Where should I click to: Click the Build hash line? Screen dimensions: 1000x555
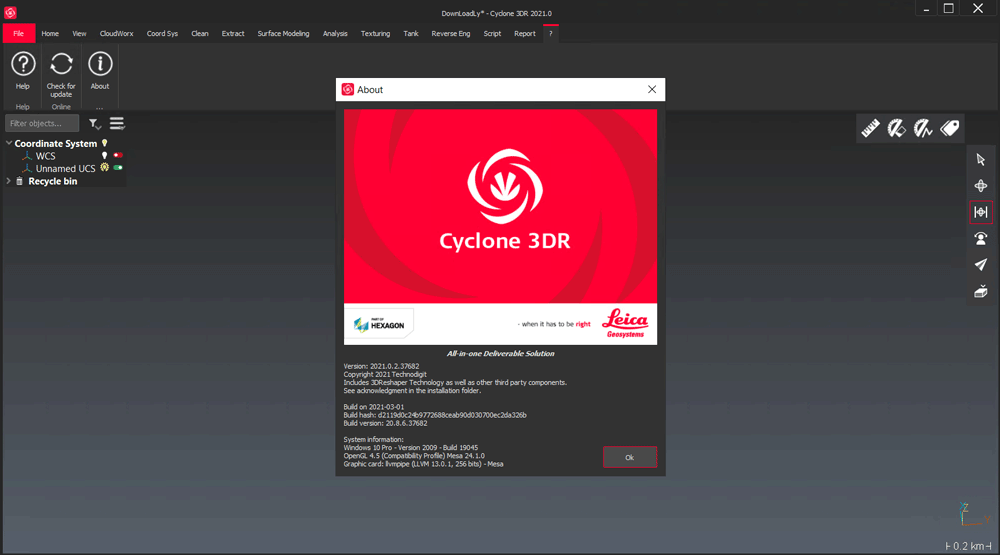point(435,415)
